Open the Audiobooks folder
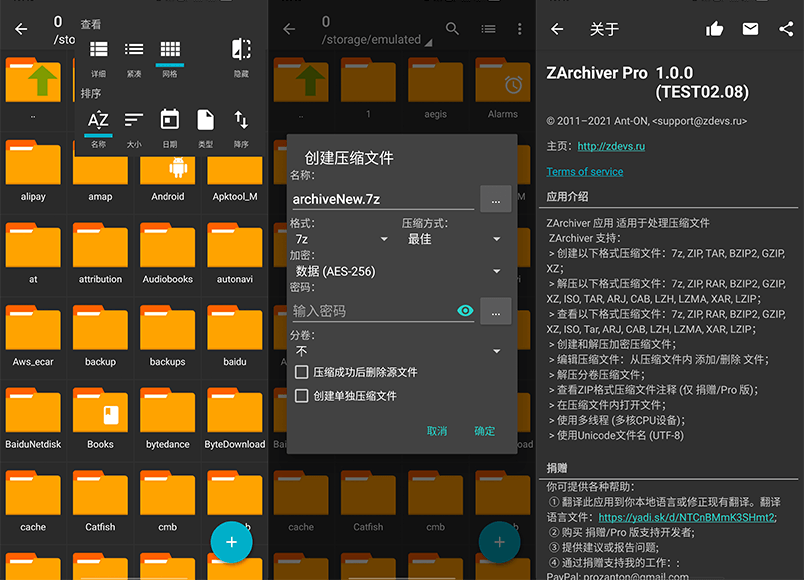 coord(168,253)
